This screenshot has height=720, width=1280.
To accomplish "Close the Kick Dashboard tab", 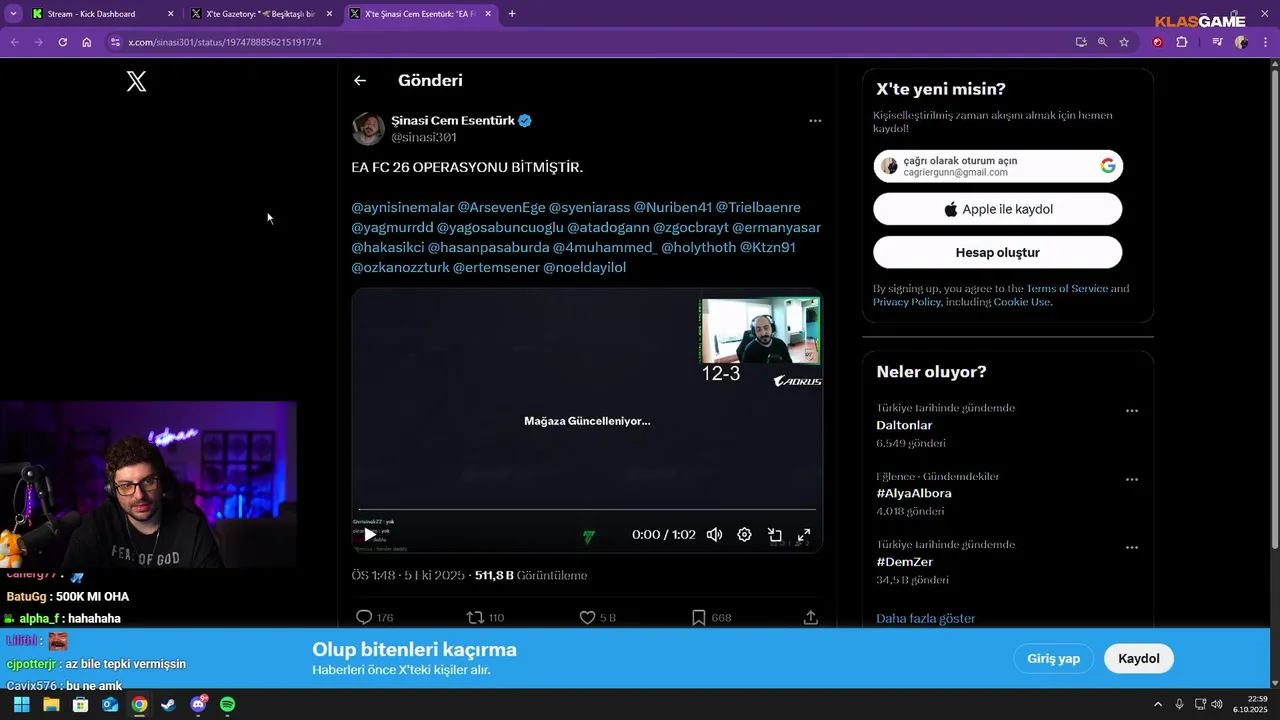I will (x=170, y=14).
